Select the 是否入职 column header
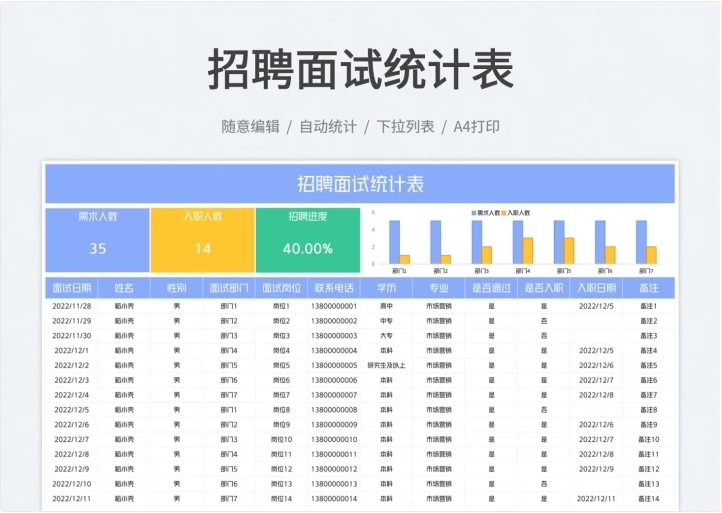Image resolution: width=722 pixels, height=513 pixels. coord(544,288)
